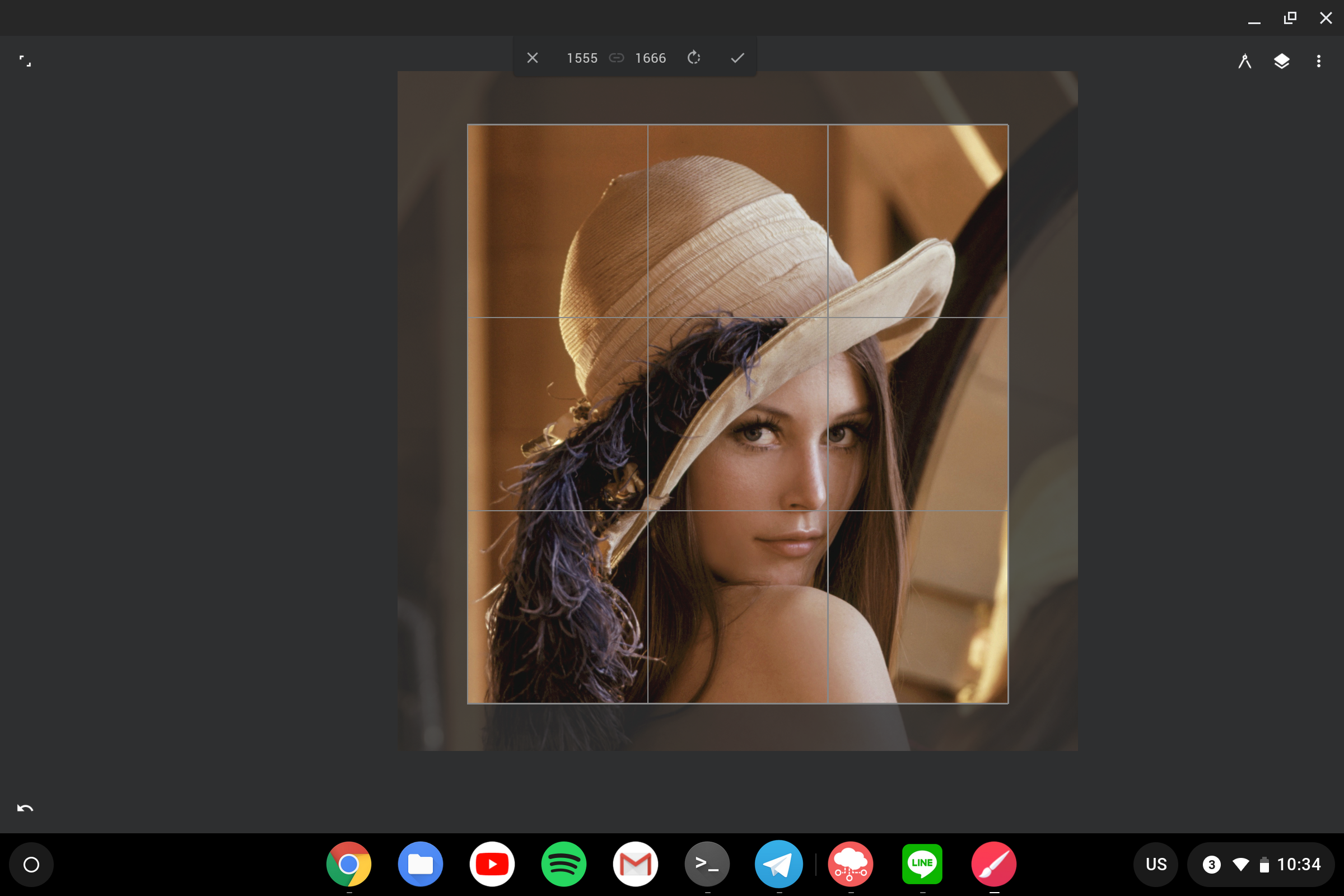Open battery status in the system tray
The width and height of the screenshot is (1344, 896).
pos(1264,865)
